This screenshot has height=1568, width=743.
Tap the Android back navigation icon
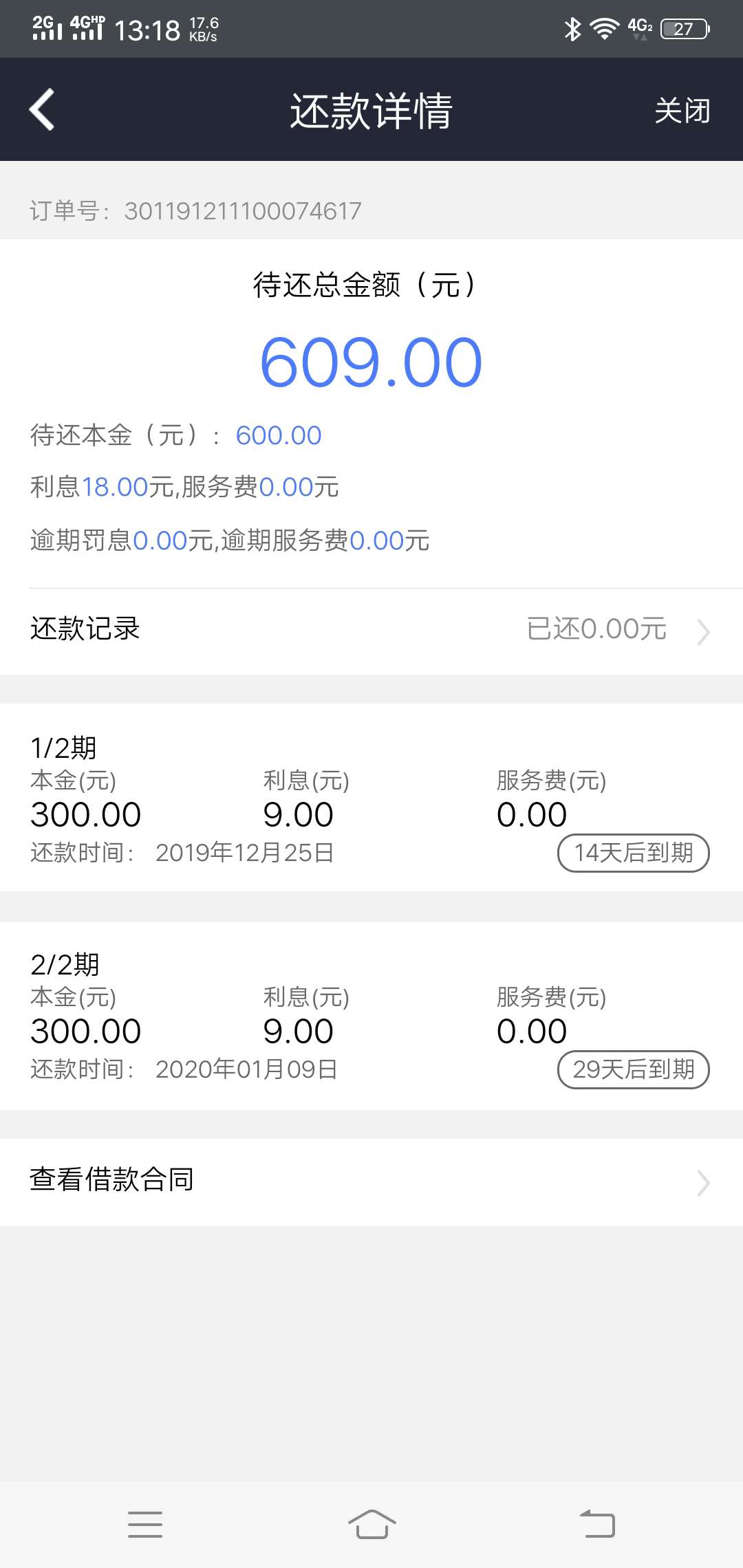(597, 1524)
